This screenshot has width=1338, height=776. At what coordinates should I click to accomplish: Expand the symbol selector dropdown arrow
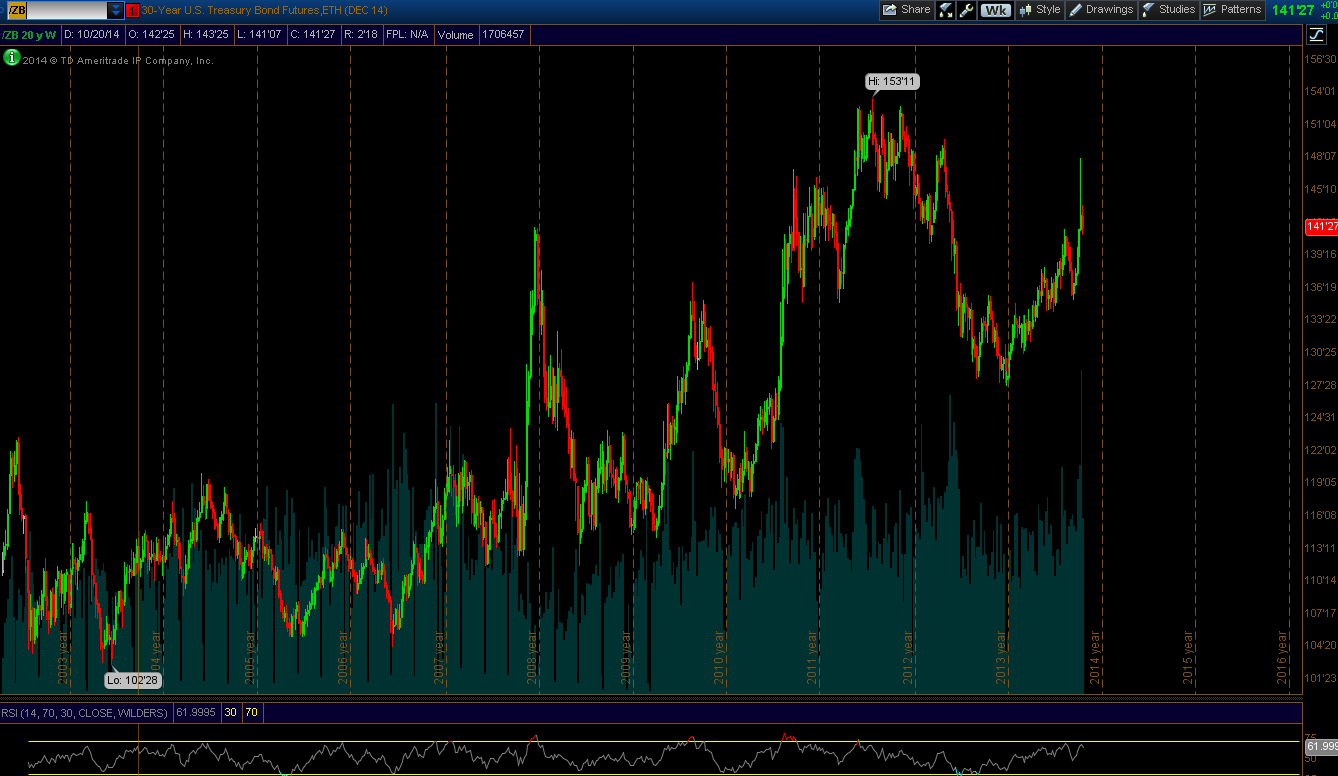(x=116, y=10)
